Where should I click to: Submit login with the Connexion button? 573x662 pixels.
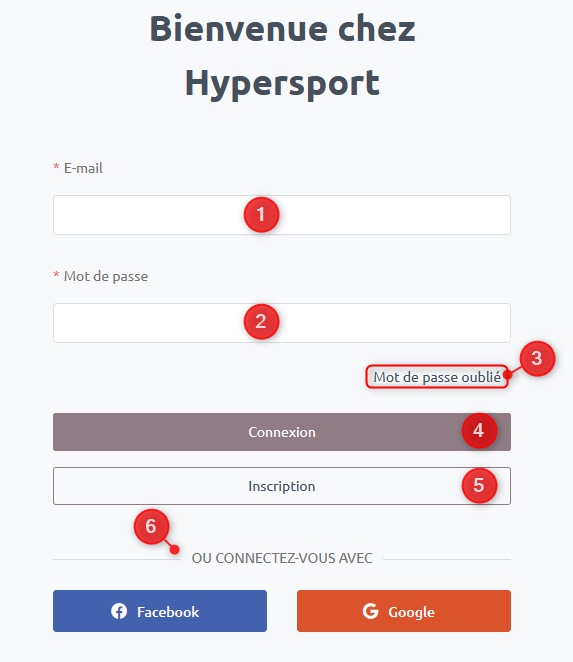click(x=282, y=432)
